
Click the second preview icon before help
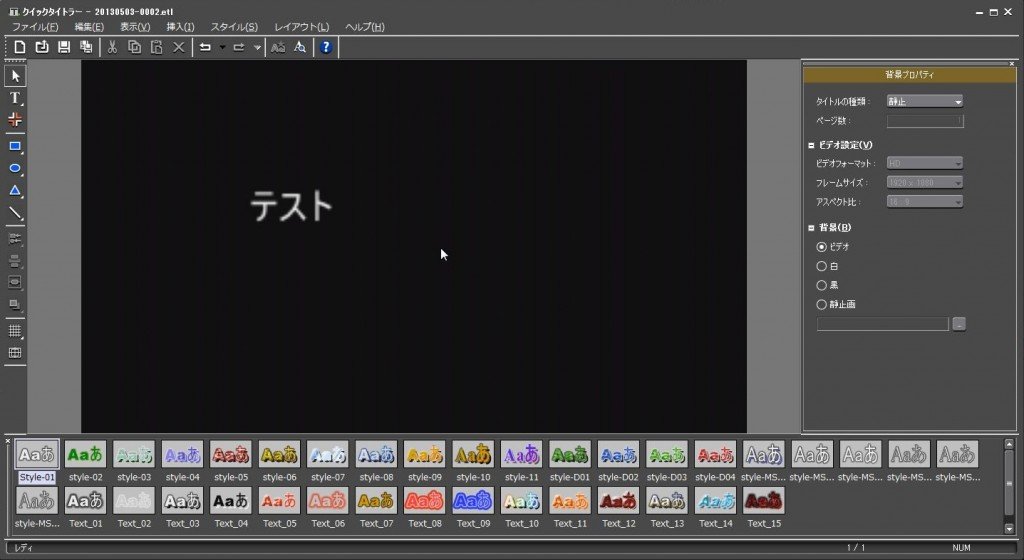(300, 47)
